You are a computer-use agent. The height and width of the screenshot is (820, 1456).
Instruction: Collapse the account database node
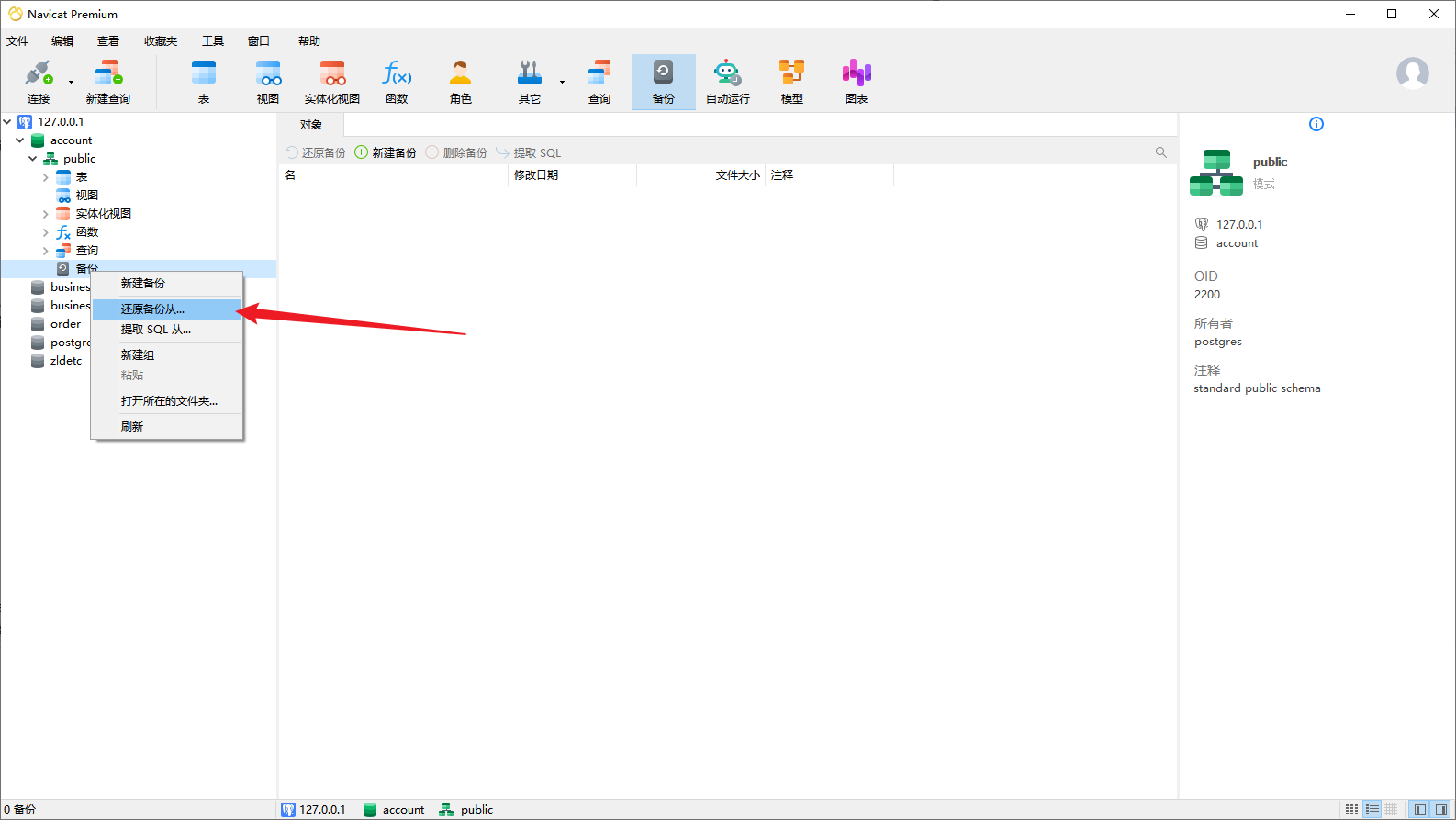(20, 140)
